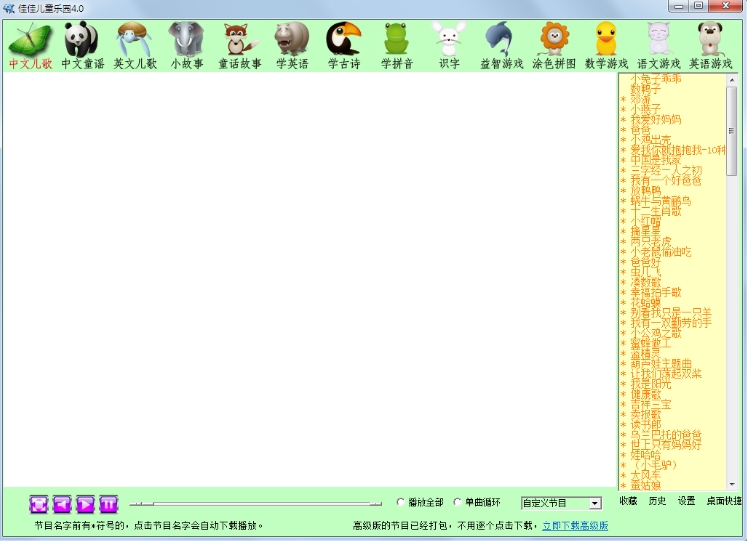The image size is (747, 541).
Task: Click the 桌面快捷 button
Action: (724, 501)
